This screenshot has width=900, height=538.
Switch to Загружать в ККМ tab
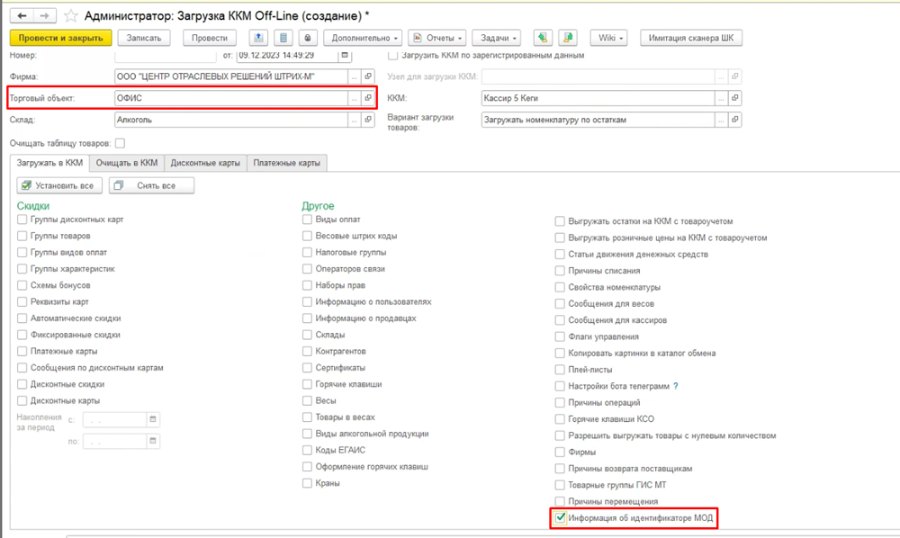click(50, 163)
